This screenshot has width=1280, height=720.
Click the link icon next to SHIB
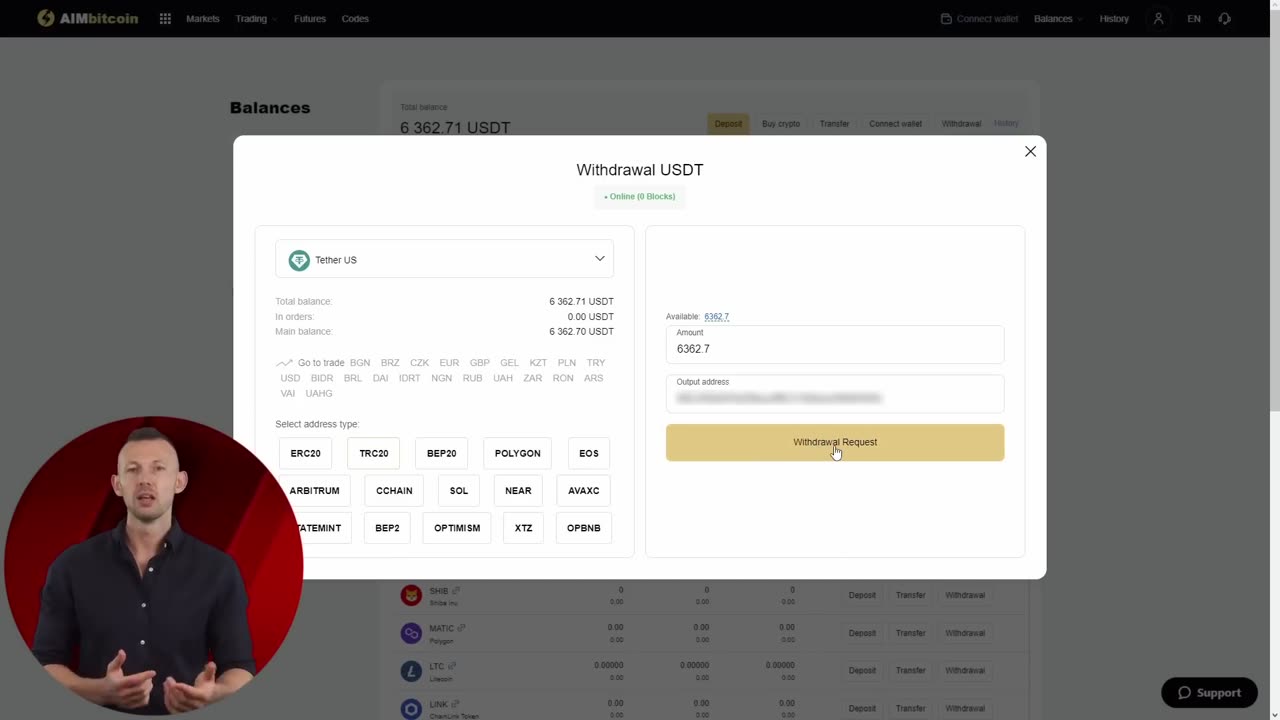coord(456,590)
